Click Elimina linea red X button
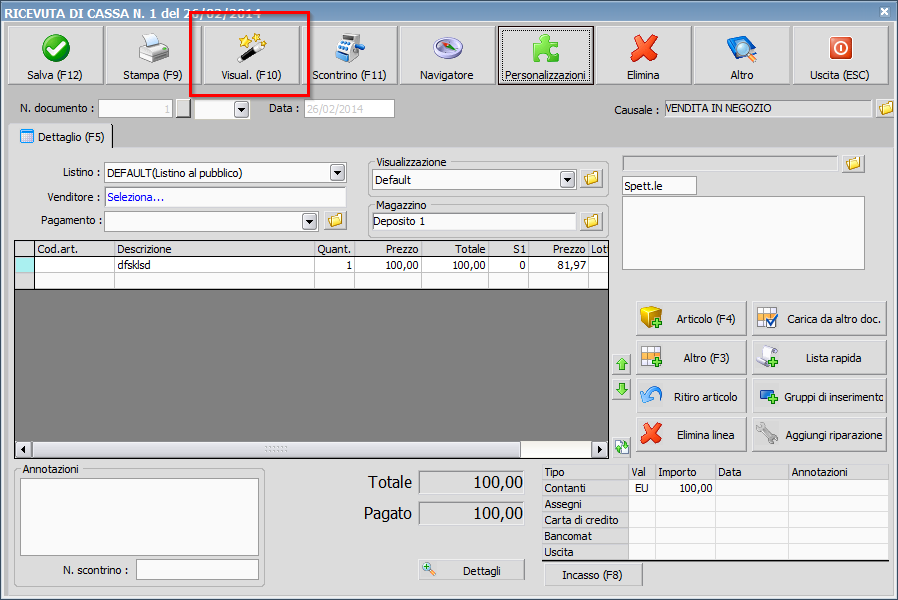Screen dimensions: 898x600 (x=691, y=435)
